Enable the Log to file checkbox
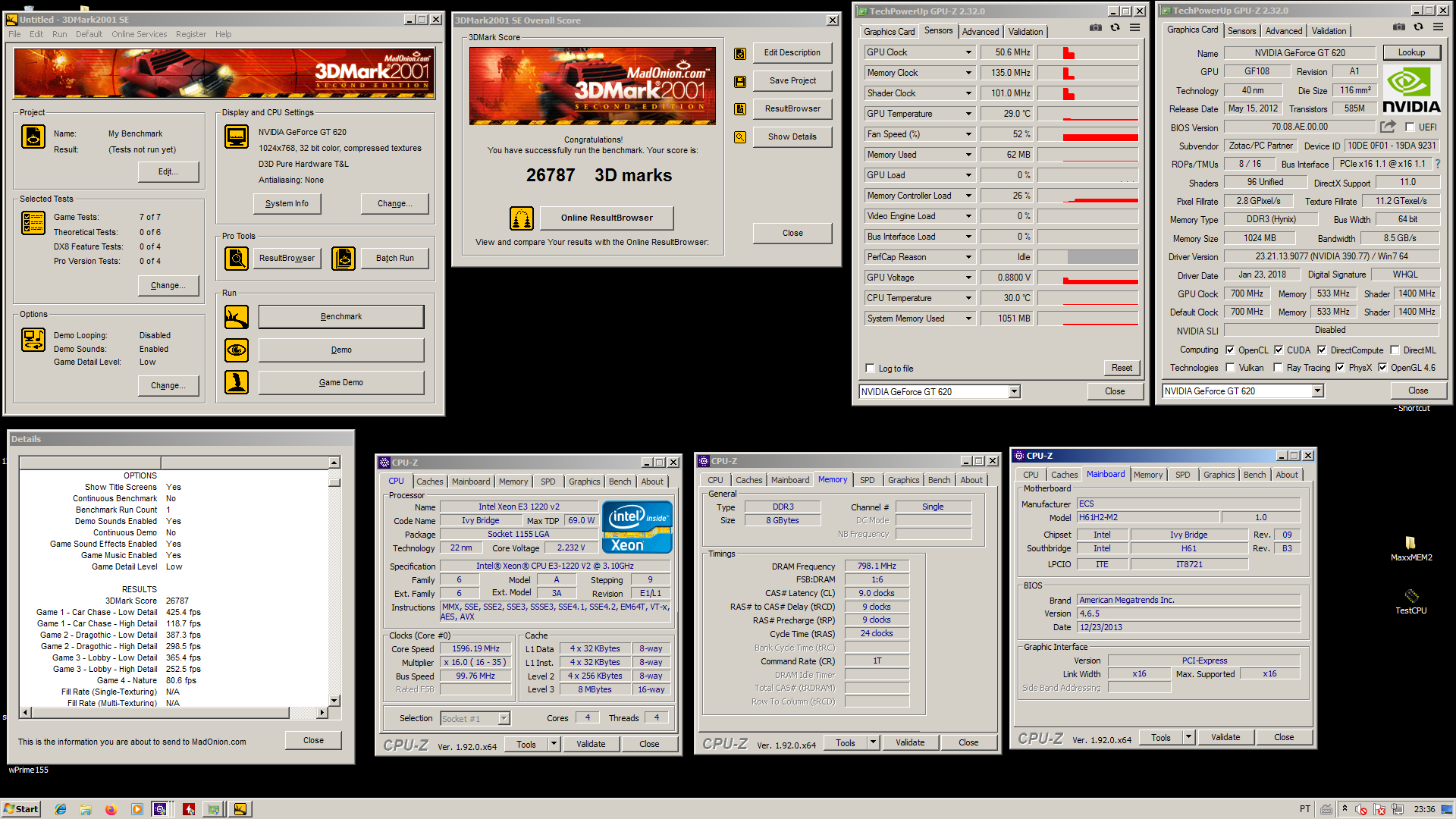The width and height of the screenshot is (1456, 819). pos(870,369)
